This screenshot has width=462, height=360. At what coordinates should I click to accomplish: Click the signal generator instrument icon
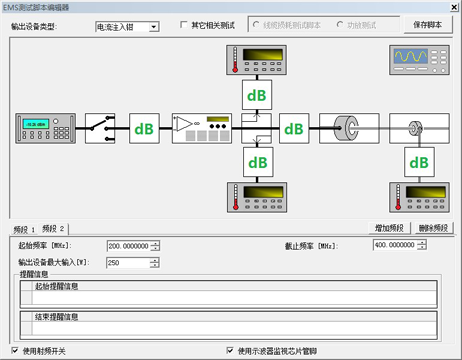[45, 128]
